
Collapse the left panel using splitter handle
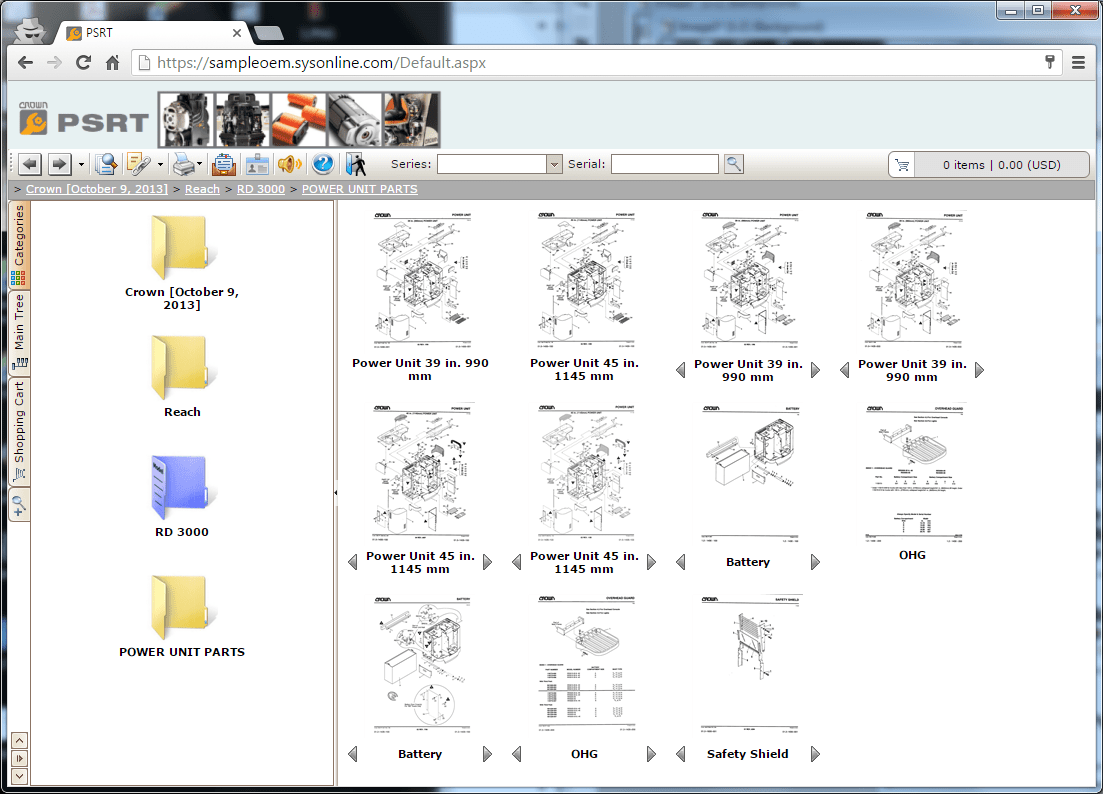[336, 493]
